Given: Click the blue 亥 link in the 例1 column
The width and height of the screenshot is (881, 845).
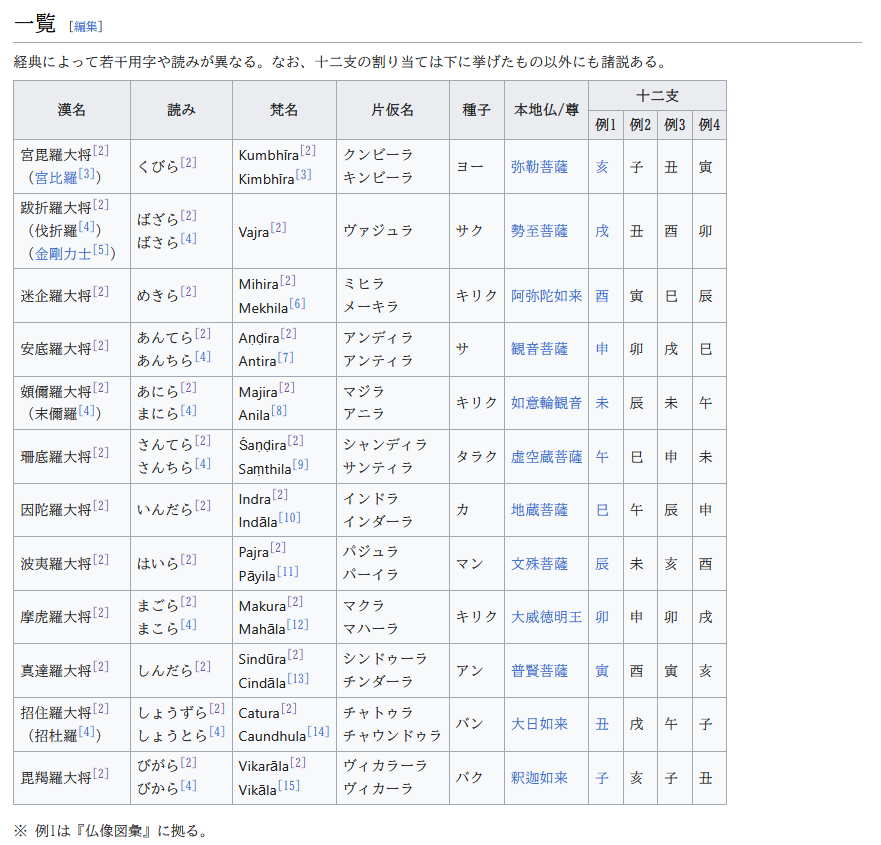Looking at the screenshot, I should 602,167.
